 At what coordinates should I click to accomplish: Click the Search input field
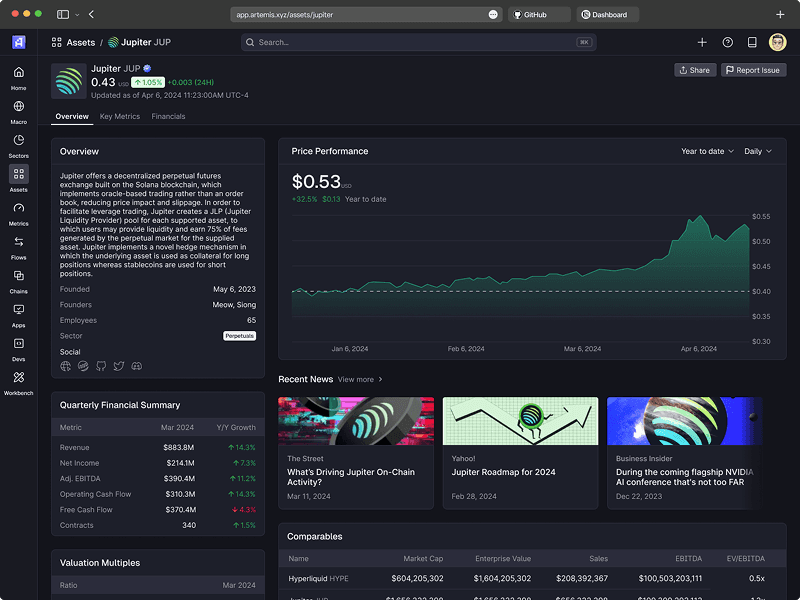click(x=418, y=42)
